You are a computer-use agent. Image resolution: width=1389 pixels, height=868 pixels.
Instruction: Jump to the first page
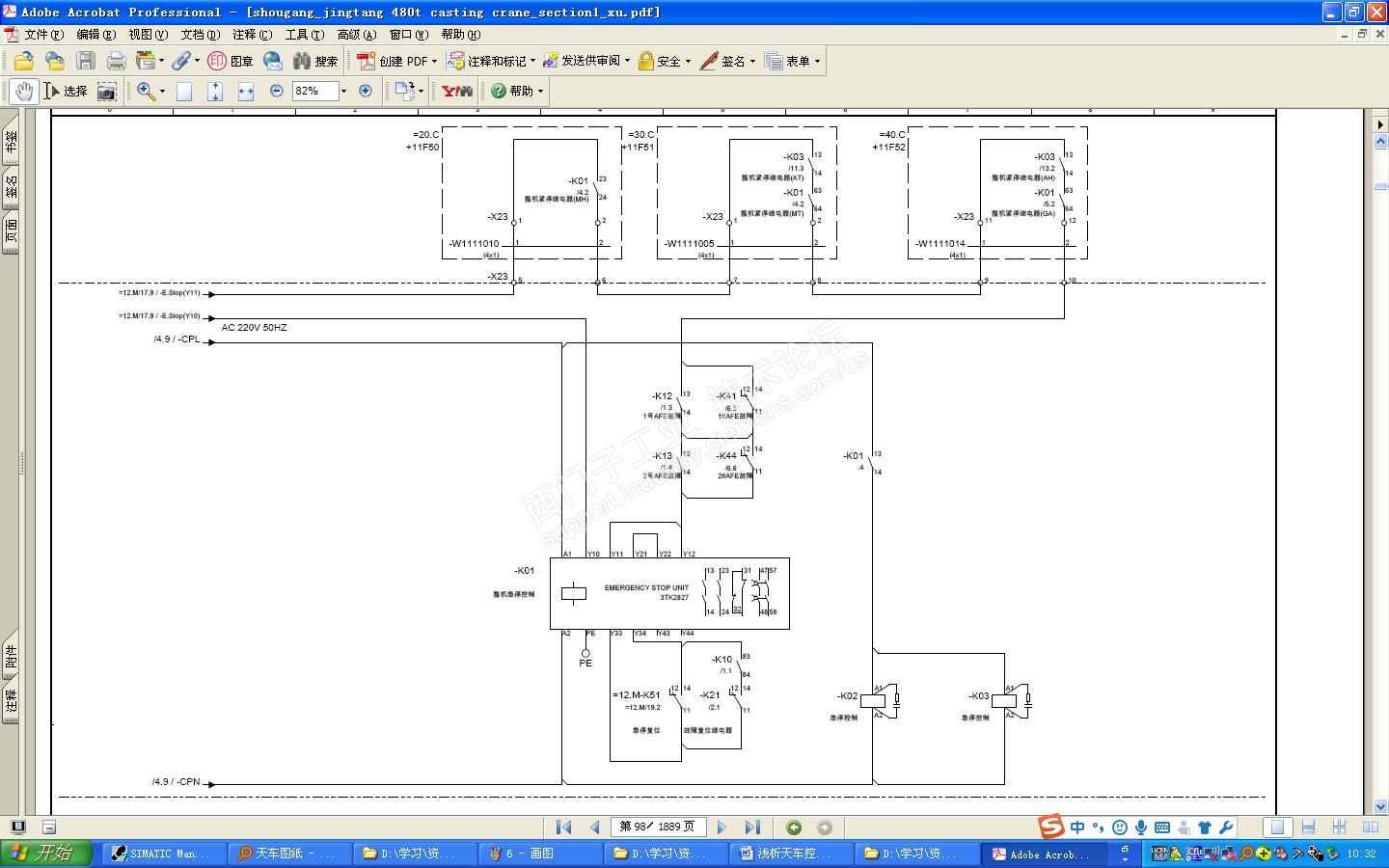tap(564, 827)
